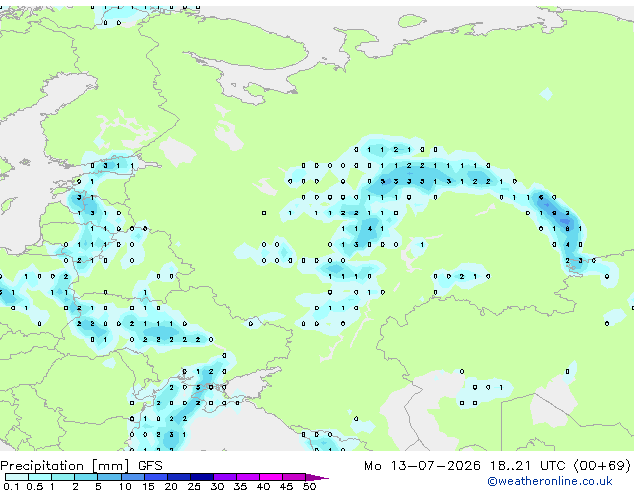The width and height of the screenshot is (634, 490).
Task: Select the 1–2 mm legend swatch
Action: coord(63,477)
